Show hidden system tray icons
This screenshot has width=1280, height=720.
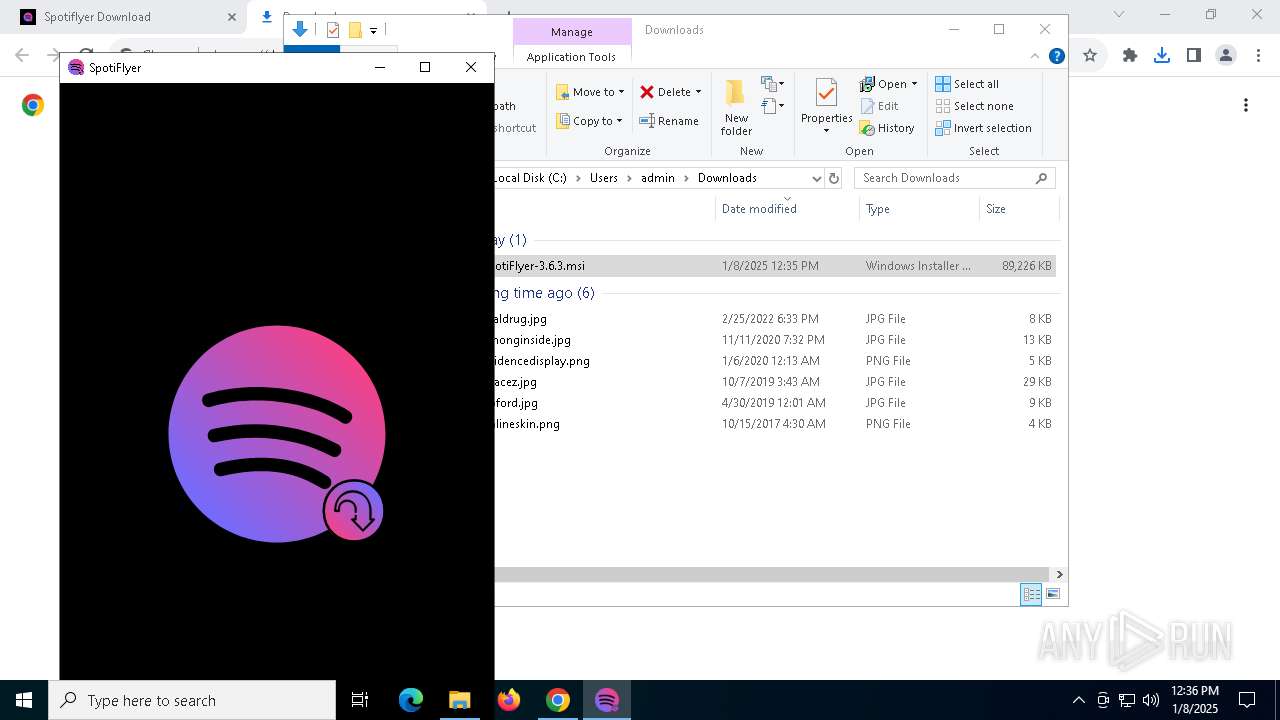point(1078,700)
